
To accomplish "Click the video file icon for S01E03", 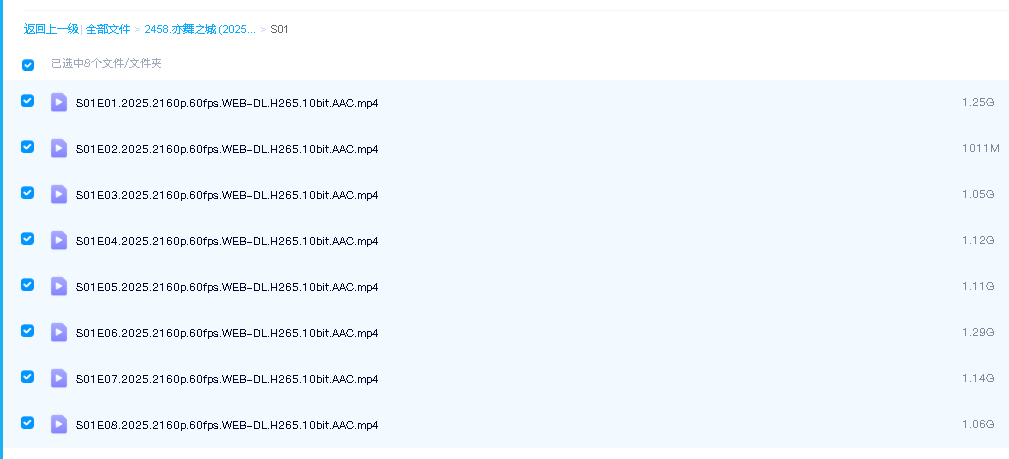I will click(59, 194).
